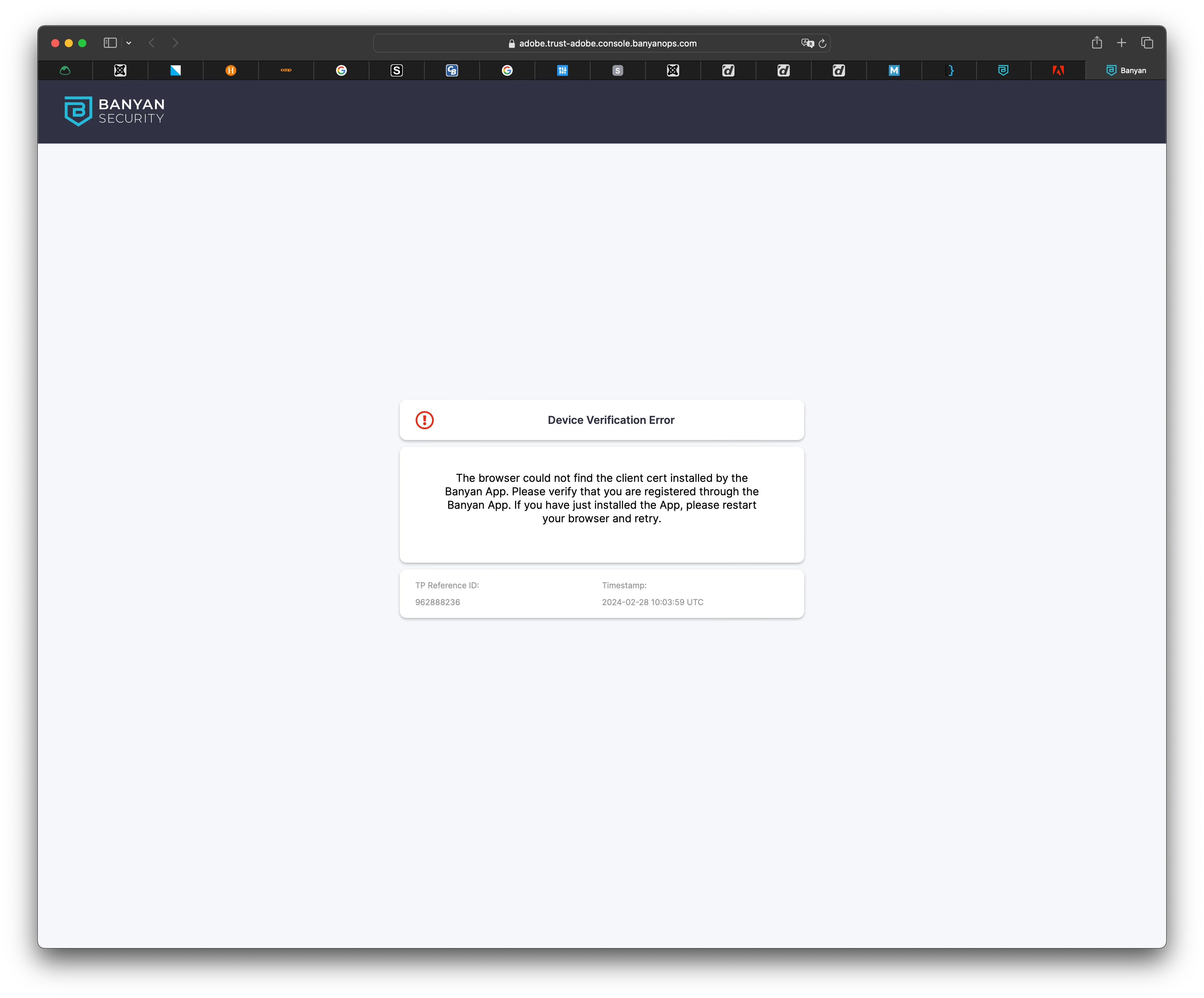Toggle the Safari sidebar icon
Image resolution: width=1204 pixels, height=998 pixels.
110,43
